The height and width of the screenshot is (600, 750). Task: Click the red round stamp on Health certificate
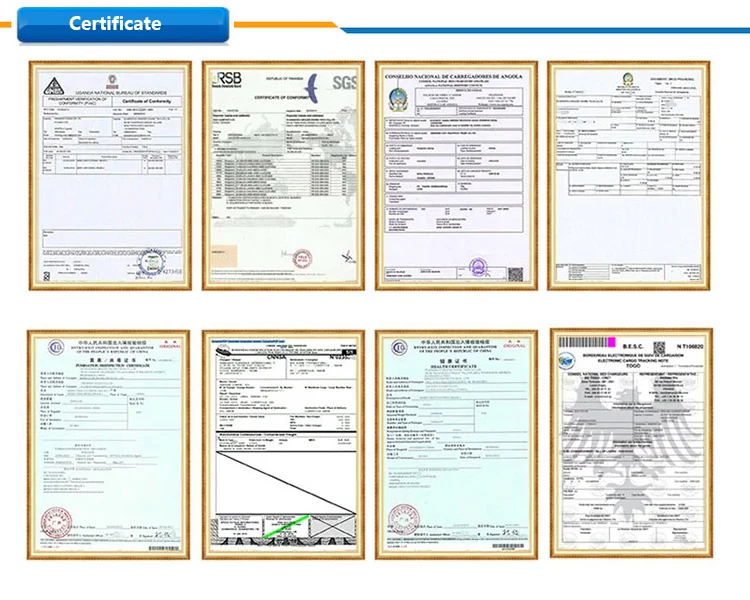(x=404, y=519)
